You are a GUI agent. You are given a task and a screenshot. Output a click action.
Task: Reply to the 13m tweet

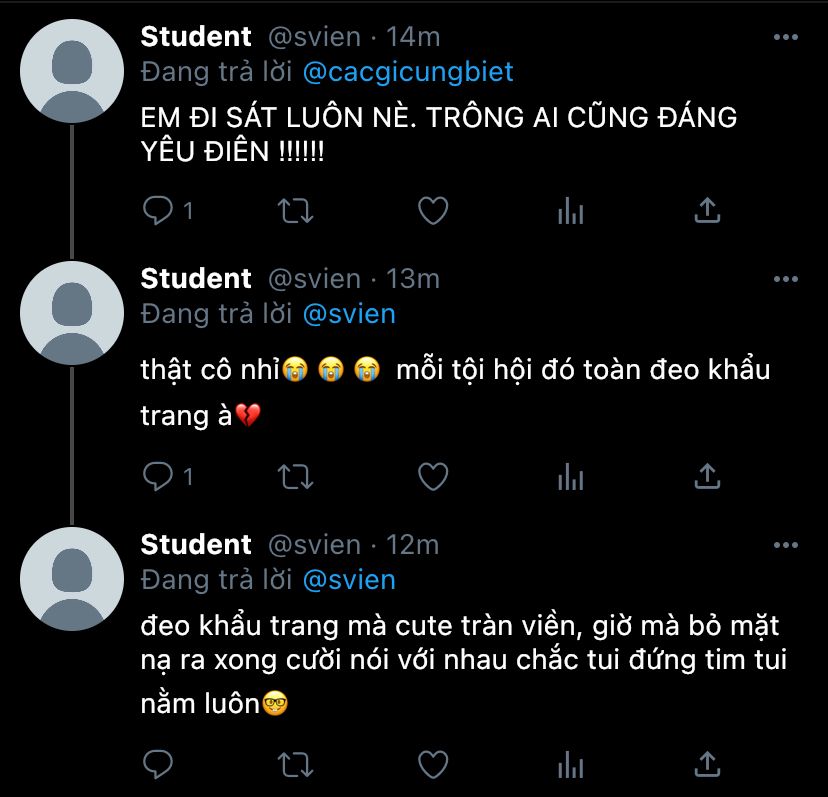point(158,477)
